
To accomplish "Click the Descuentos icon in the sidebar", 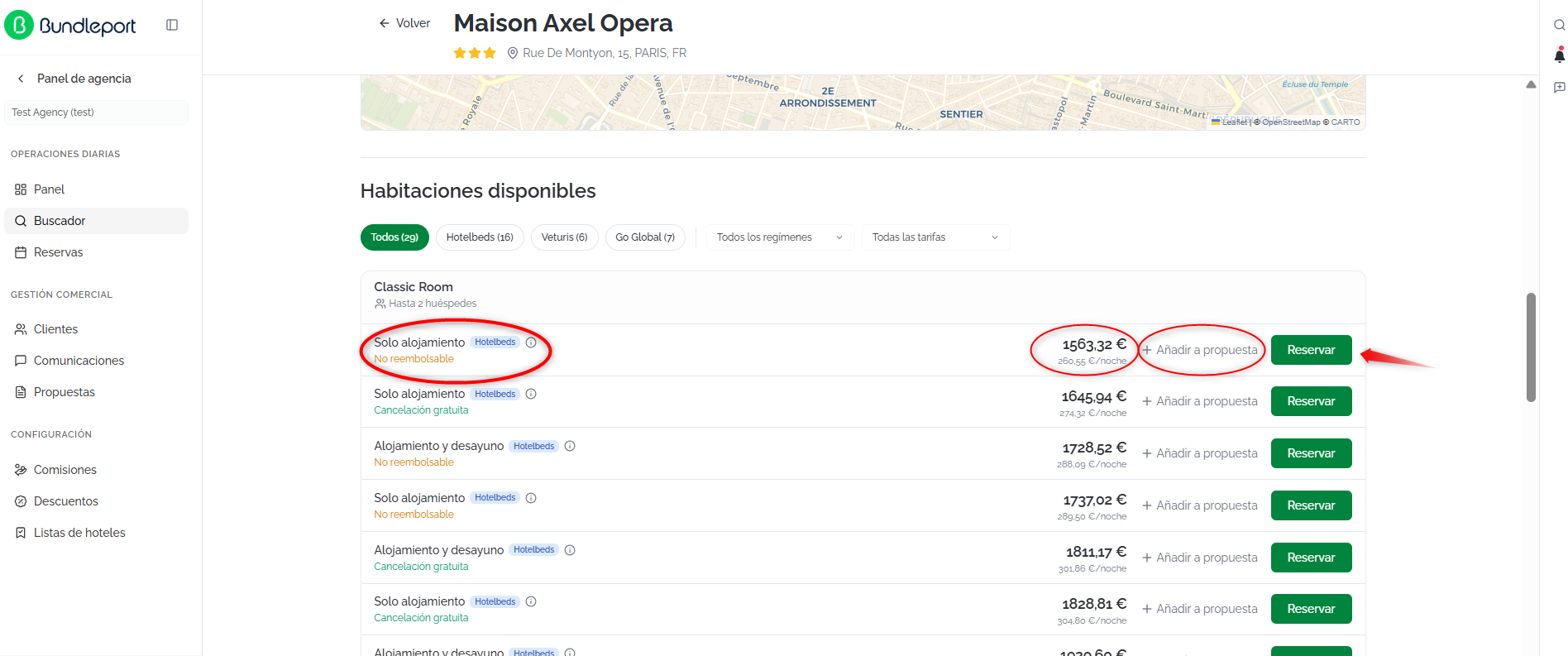I will 21,501.
